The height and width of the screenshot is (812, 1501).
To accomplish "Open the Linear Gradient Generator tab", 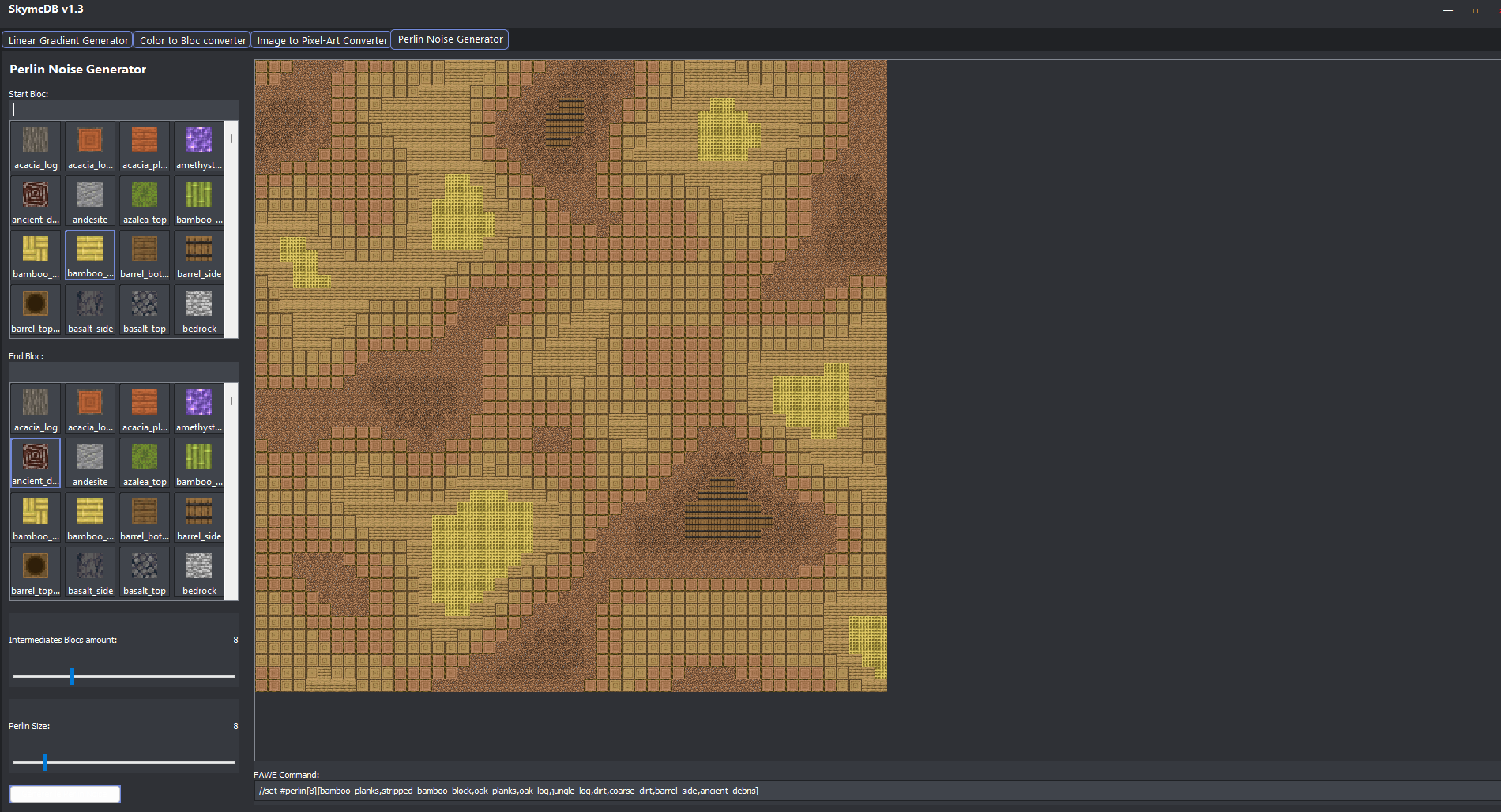I will click(x=68, y=40).
